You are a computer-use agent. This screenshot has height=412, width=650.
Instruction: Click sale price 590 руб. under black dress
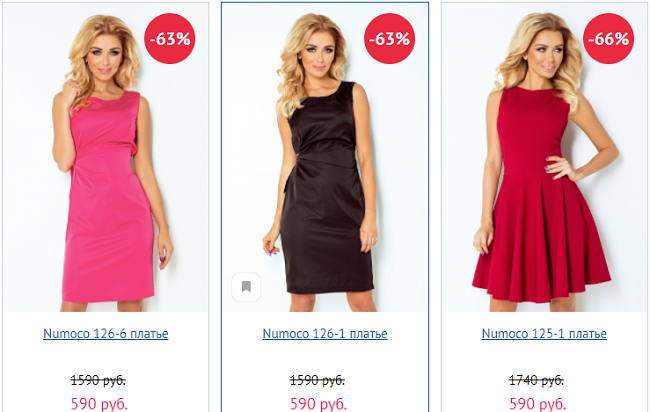[318, 403]
